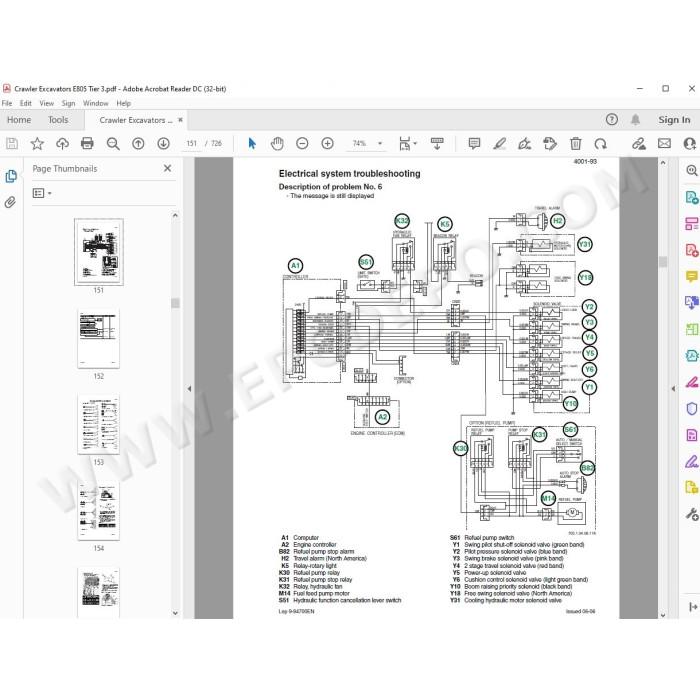Open Create PDF in the right pane

click(692, 250)
